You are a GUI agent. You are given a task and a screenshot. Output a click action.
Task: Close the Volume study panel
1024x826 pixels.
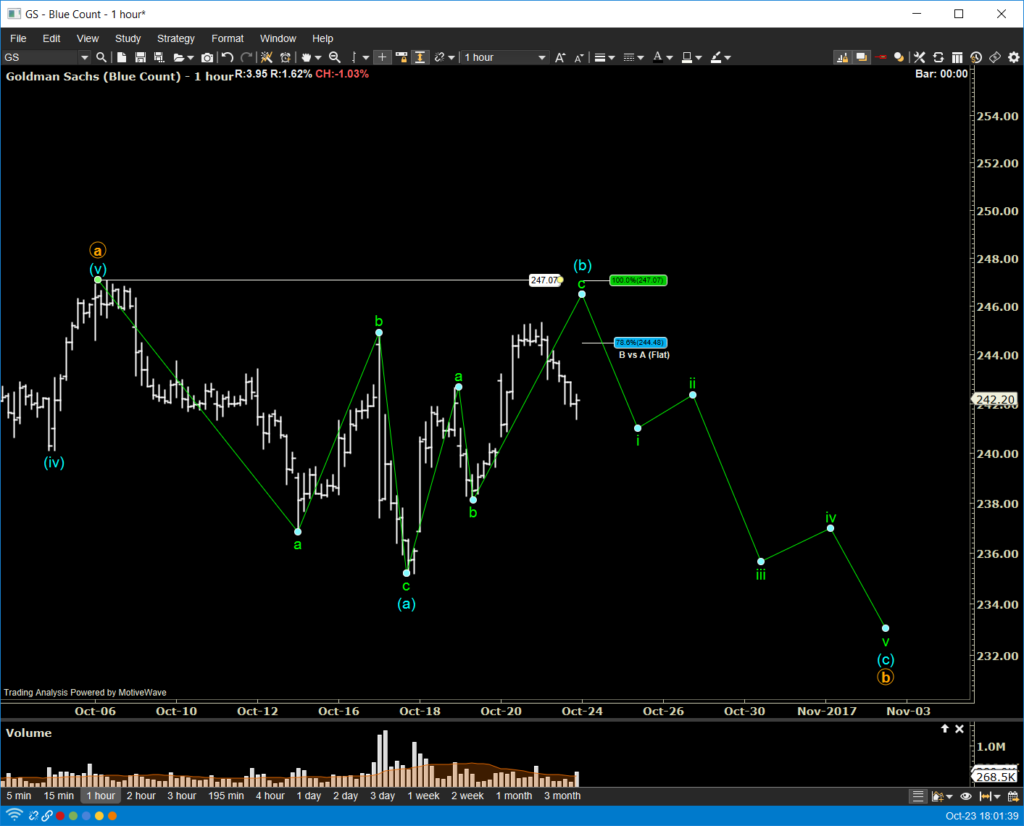[959, 729]
